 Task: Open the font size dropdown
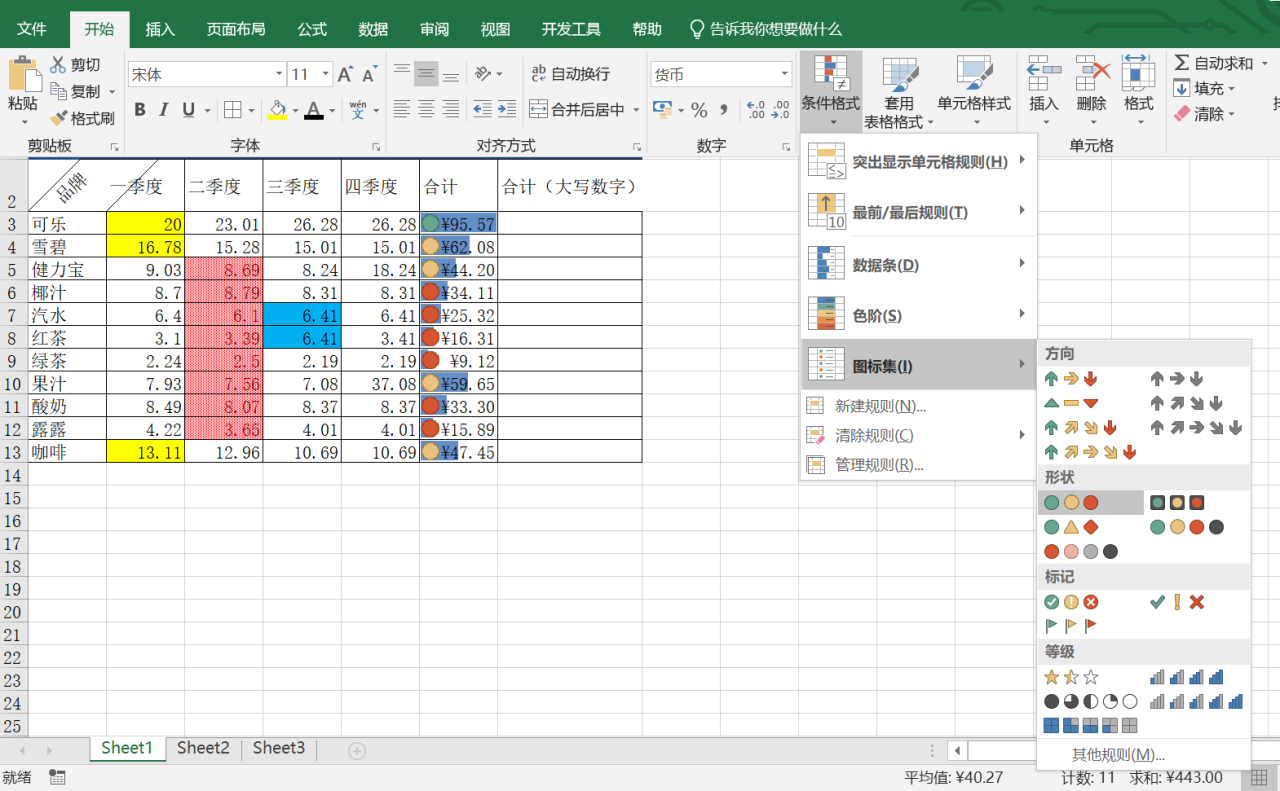(325, 74)
